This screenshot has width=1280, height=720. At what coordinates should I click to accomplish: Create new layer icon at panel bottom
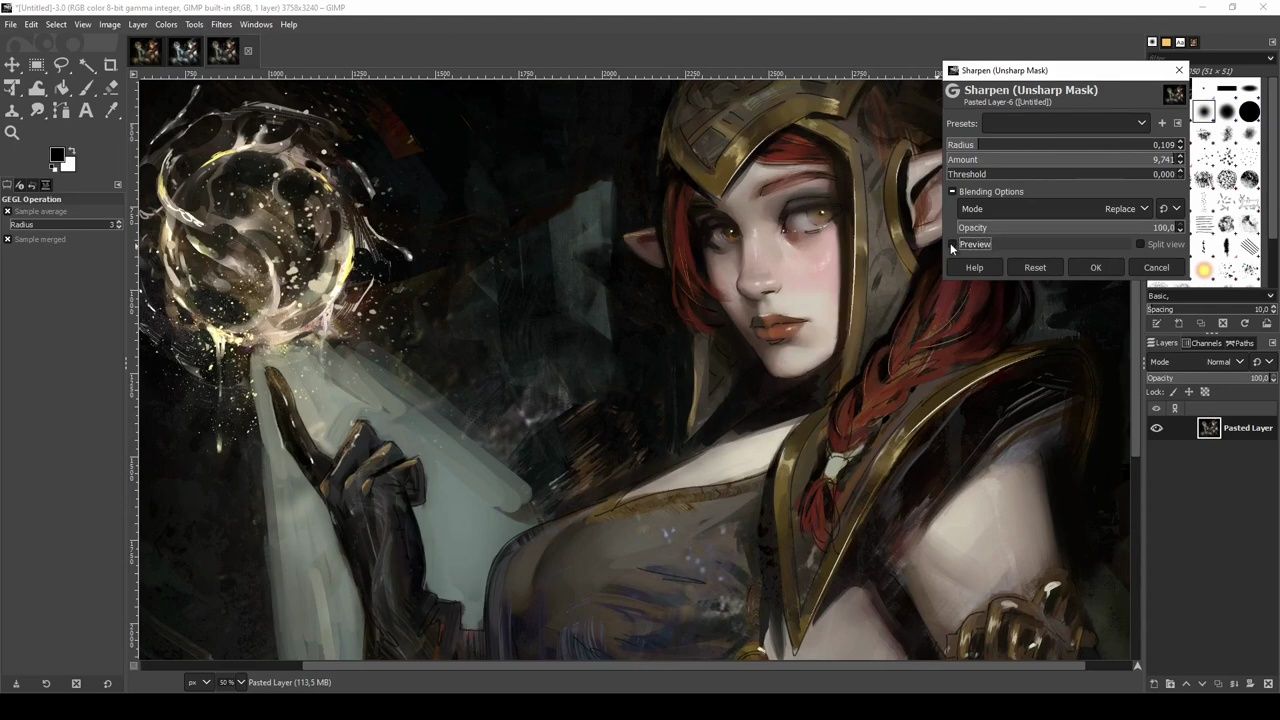coord(1154,683)
